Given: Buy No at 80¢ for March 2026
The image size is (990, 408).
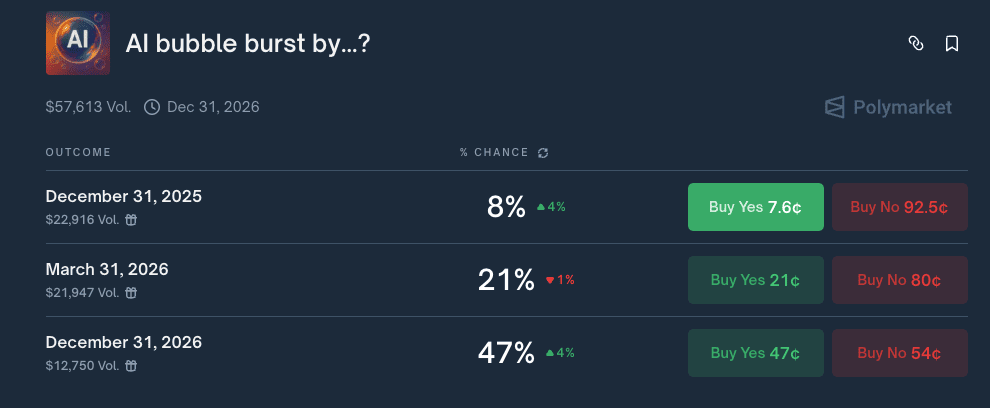Looking at the screenshot, I should pyautogui.click(x=899, y=280).
